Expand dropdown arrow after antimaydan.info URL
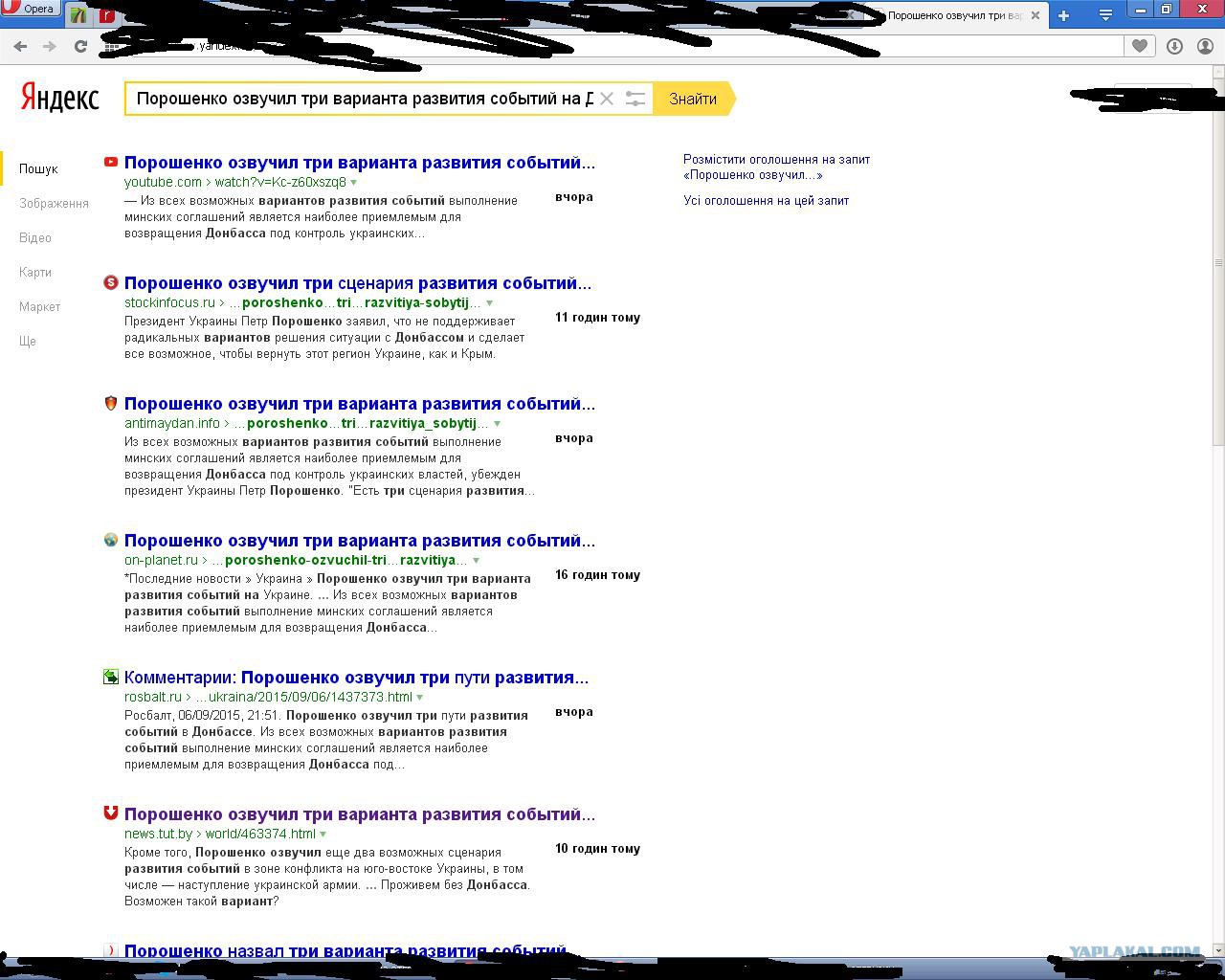 [x=497, y=424]
